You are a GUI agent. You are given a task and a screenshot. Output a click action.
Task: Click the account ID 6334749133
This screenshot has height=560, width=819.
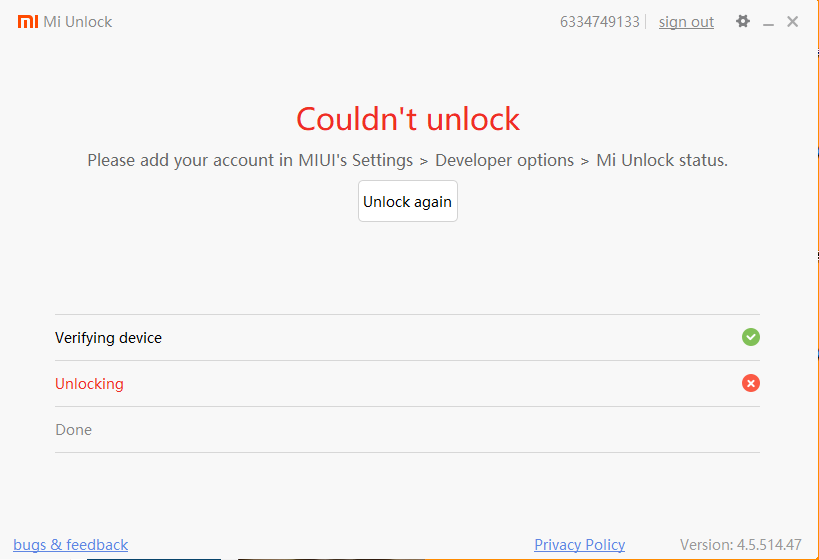[599, 22]
